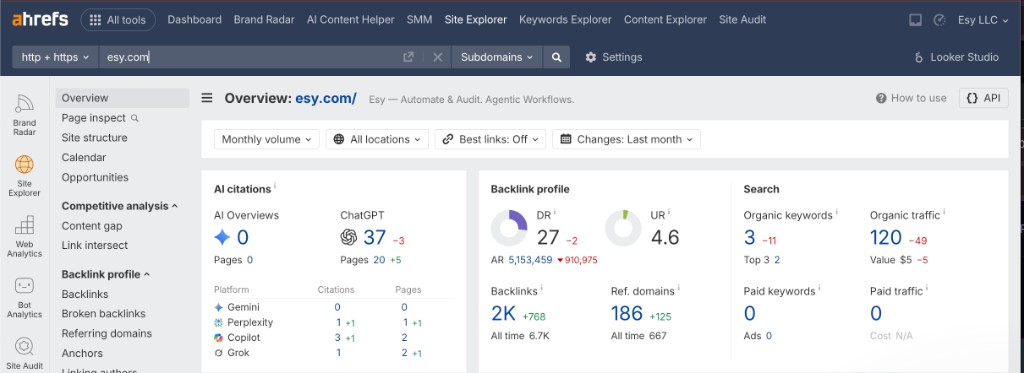Open the Best links: Off dropdown

click(490, 139)
